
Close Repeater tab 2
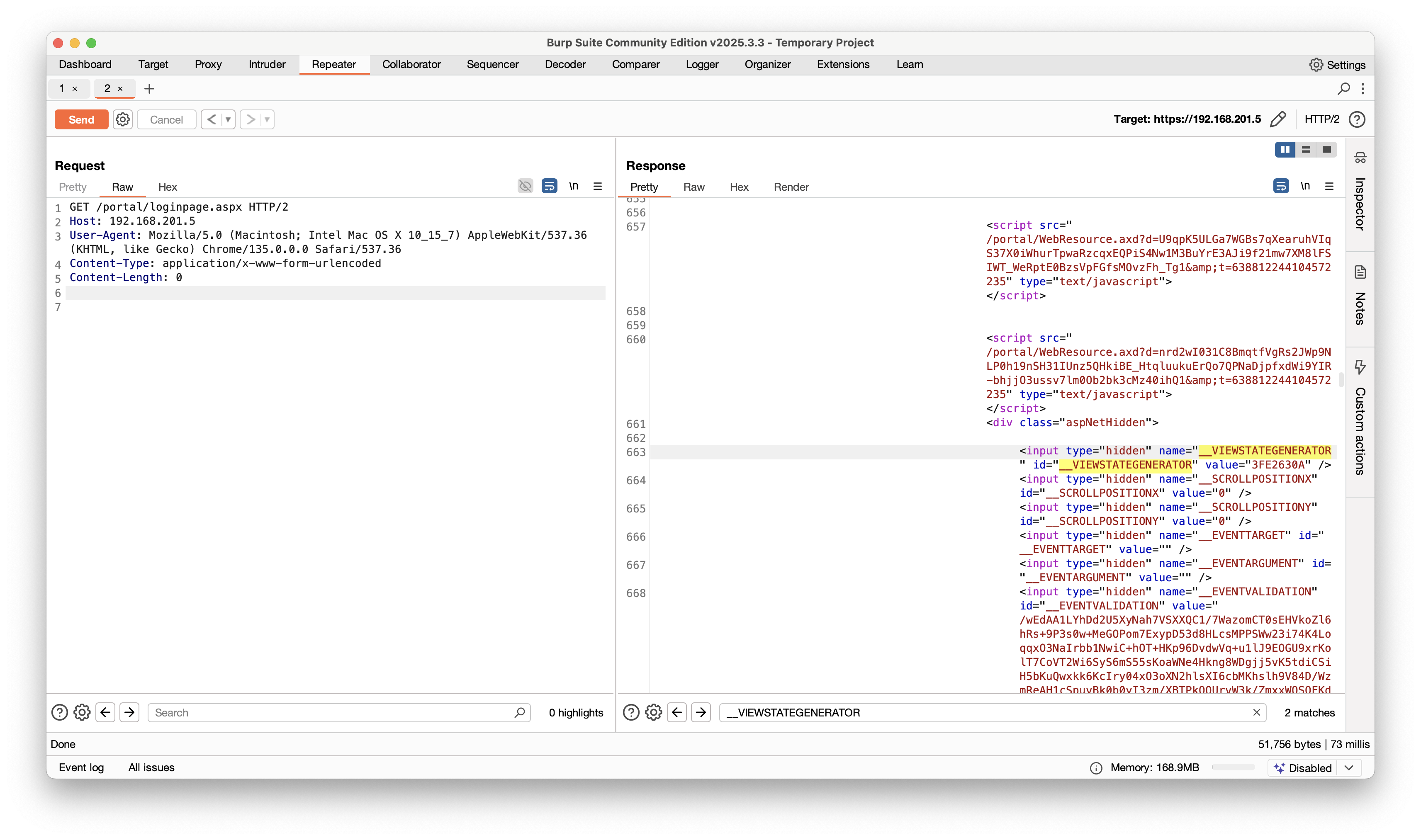(120, 89)
